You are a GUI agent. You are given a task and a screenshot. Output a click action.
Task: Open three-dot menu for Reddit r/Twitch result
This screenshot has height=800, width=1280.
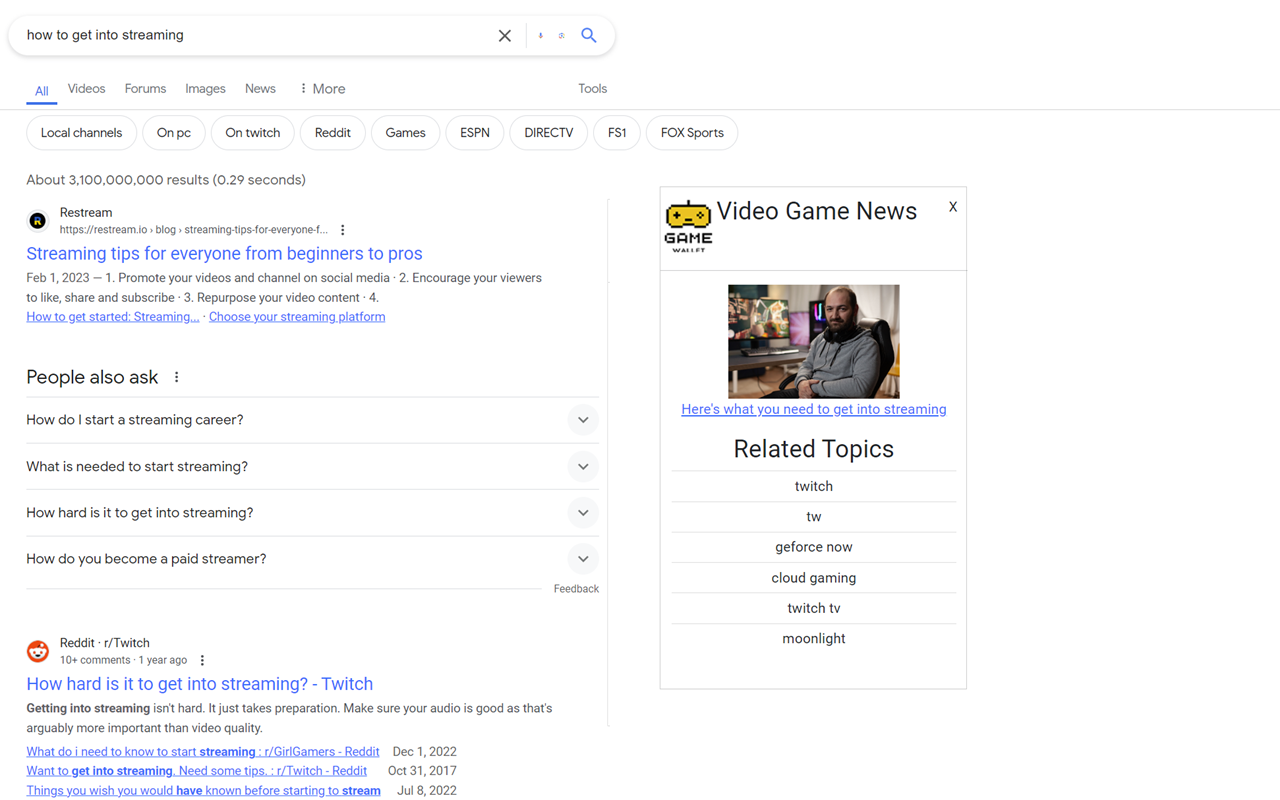pyautogui.click(x=202, y=661)
